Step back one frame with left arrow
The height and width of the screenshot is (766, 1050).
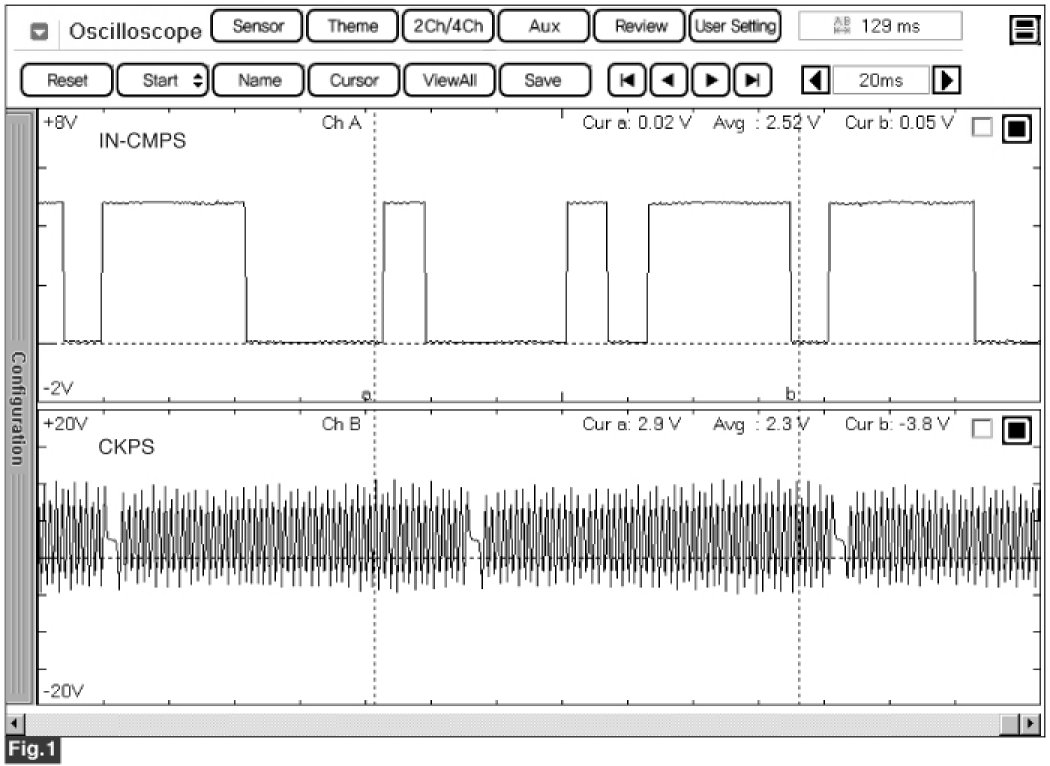[x=657, y=80]
